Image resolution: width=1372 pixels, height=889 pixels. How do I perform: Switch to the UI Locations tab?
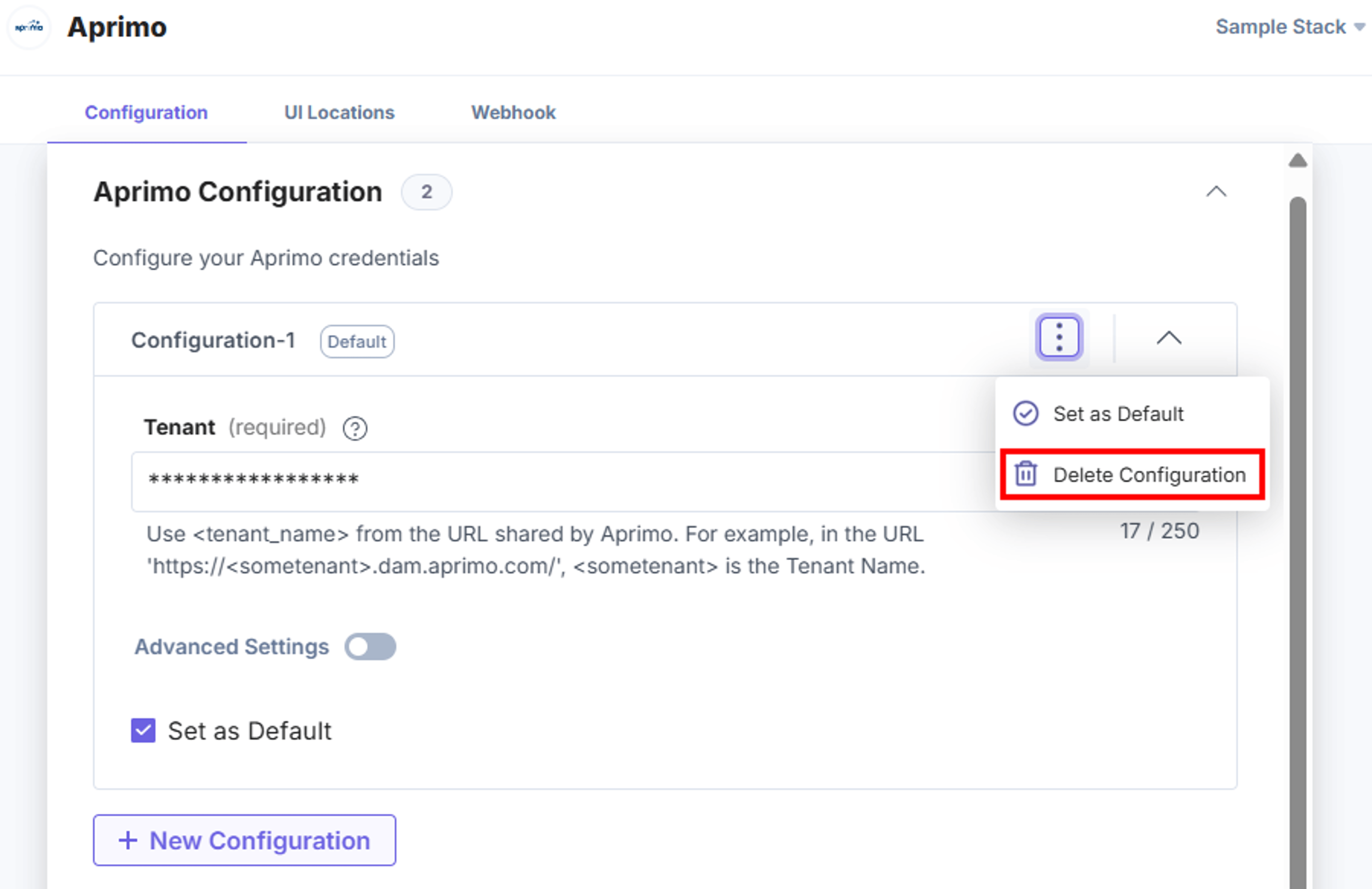tap(339, 113)
